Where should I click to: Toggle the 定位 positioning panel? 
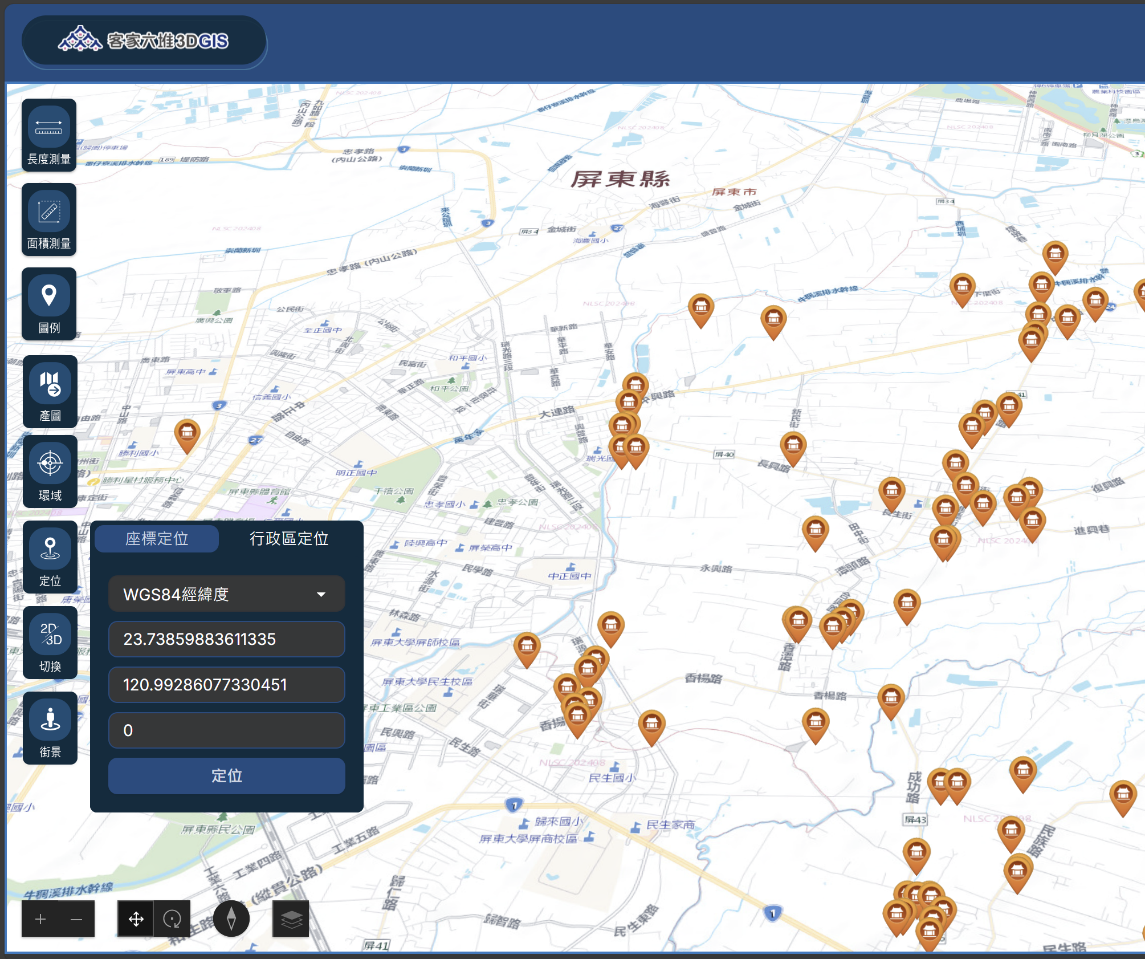point(50,557)
